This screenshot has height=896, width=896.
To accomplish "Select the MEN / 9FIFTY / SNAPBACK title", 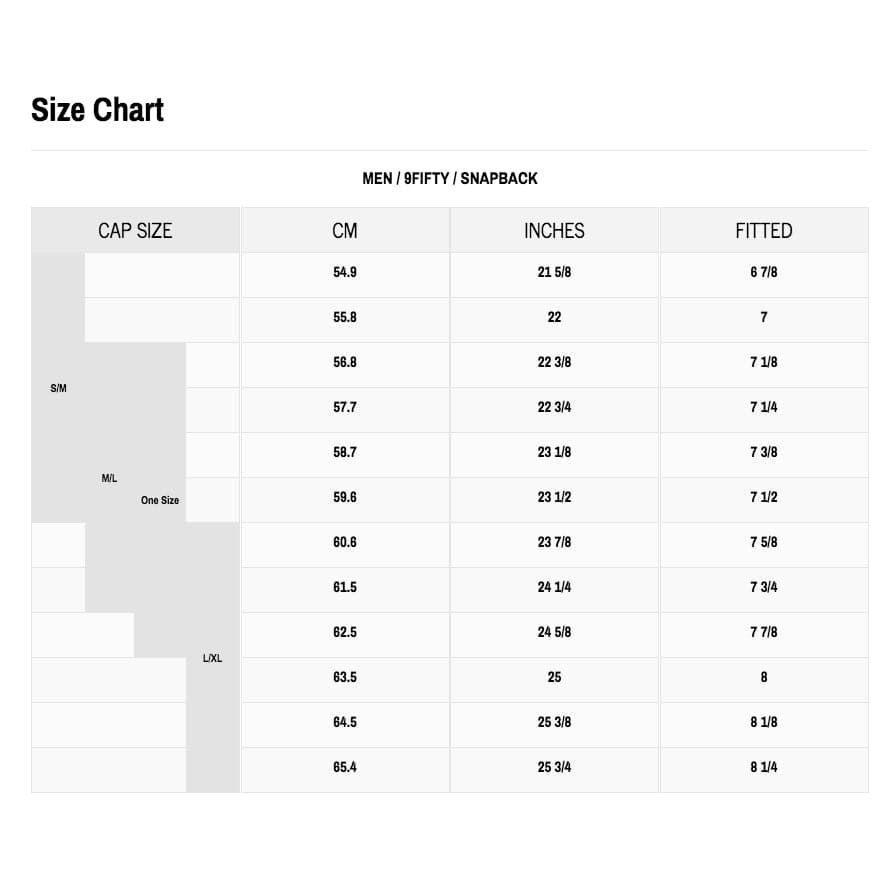I will point(450,179).
